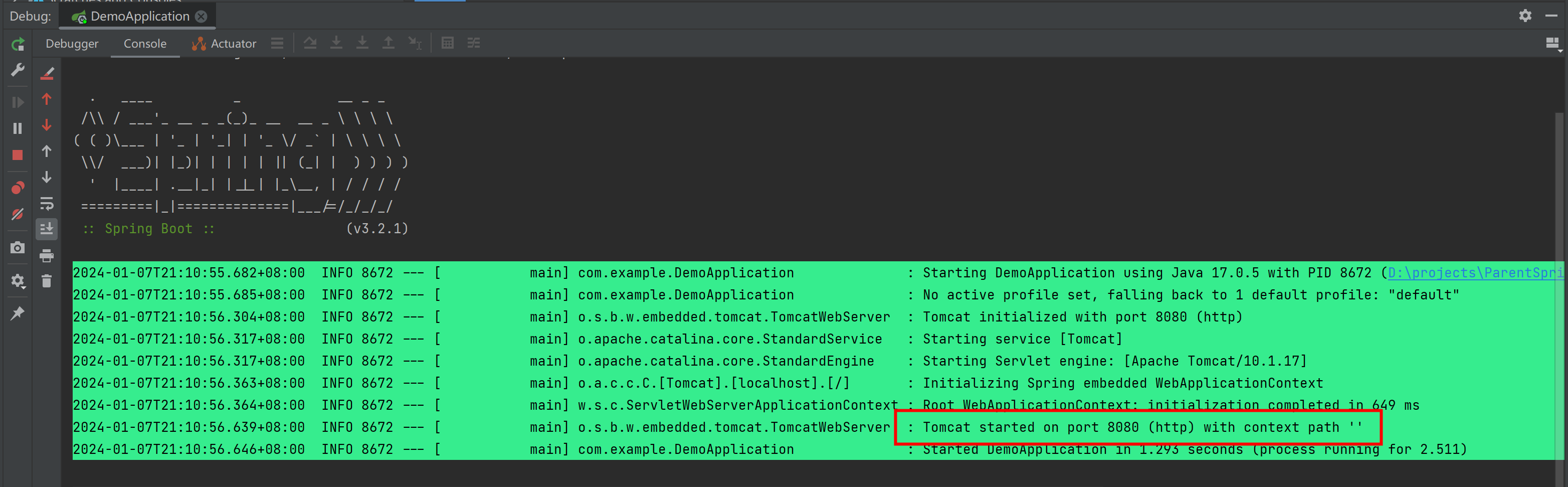
Task: Open the D:\projects\ParentSpri path link
Action: 1475,273
